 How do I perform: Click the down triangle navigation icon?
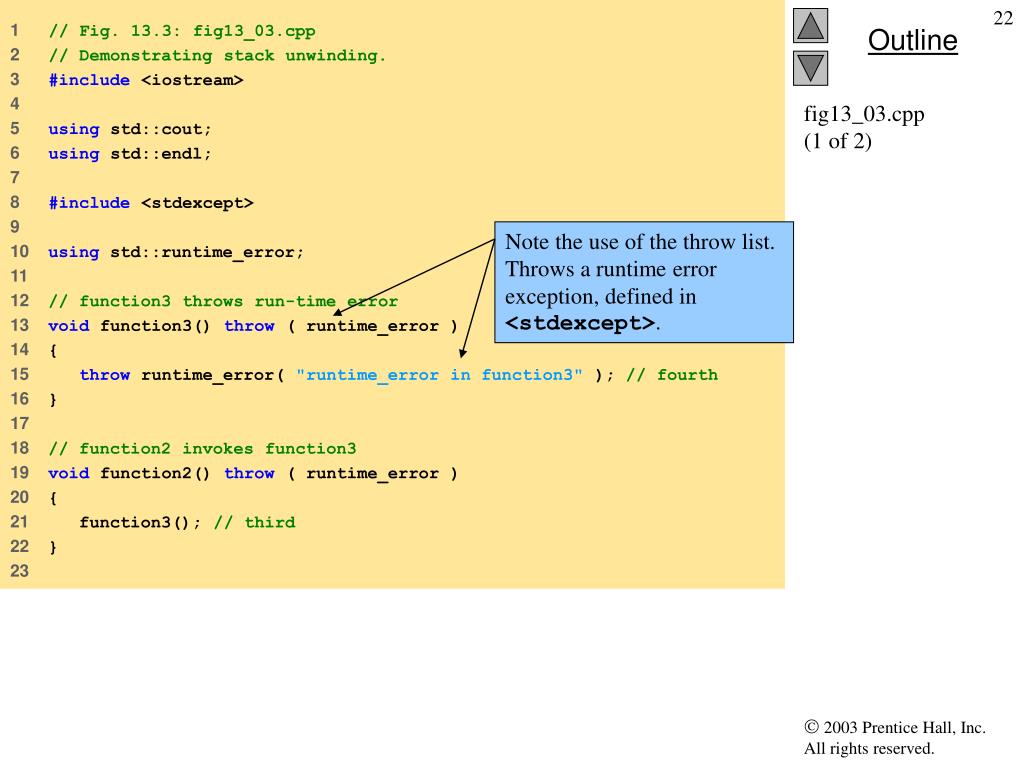pos(811,68)
